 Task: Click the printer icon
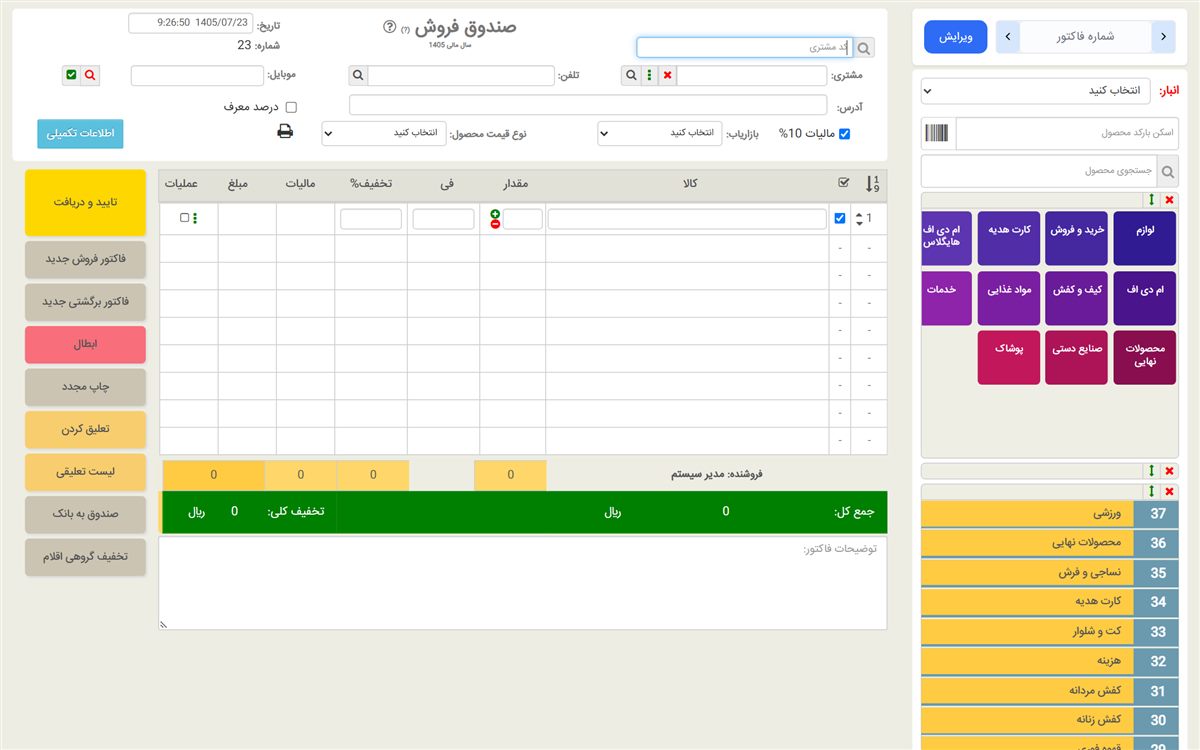coord(285,131)
